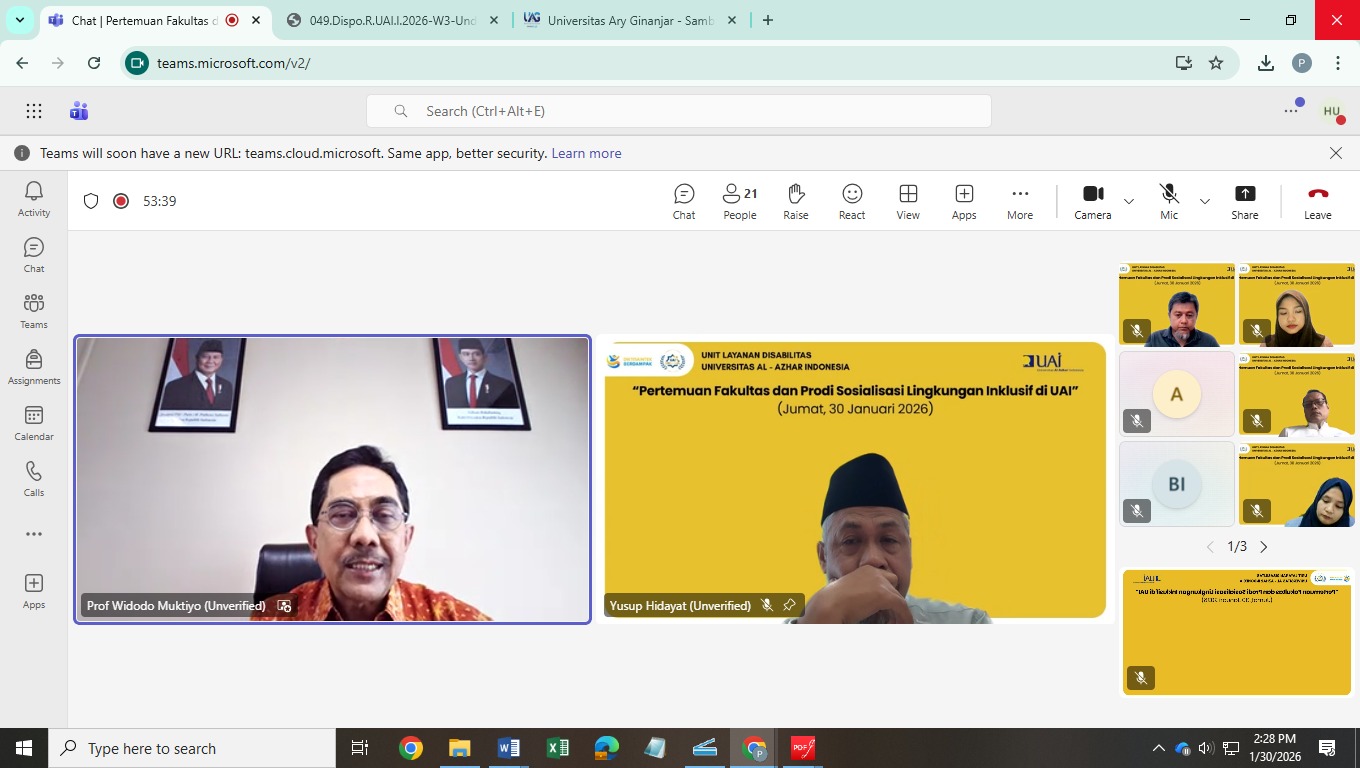Expand the Mic options dropdown arrow
This screenshot has width=1360, height=768.
(1205, 201)
